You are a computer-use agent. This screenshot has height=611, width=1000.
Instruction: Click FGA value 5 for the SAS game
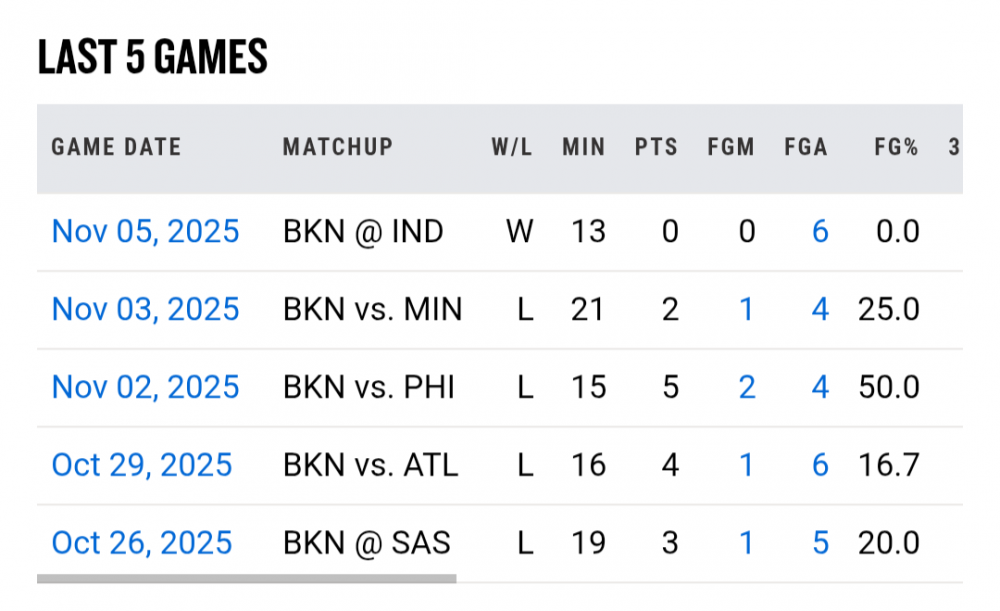[x=820, y=543]
